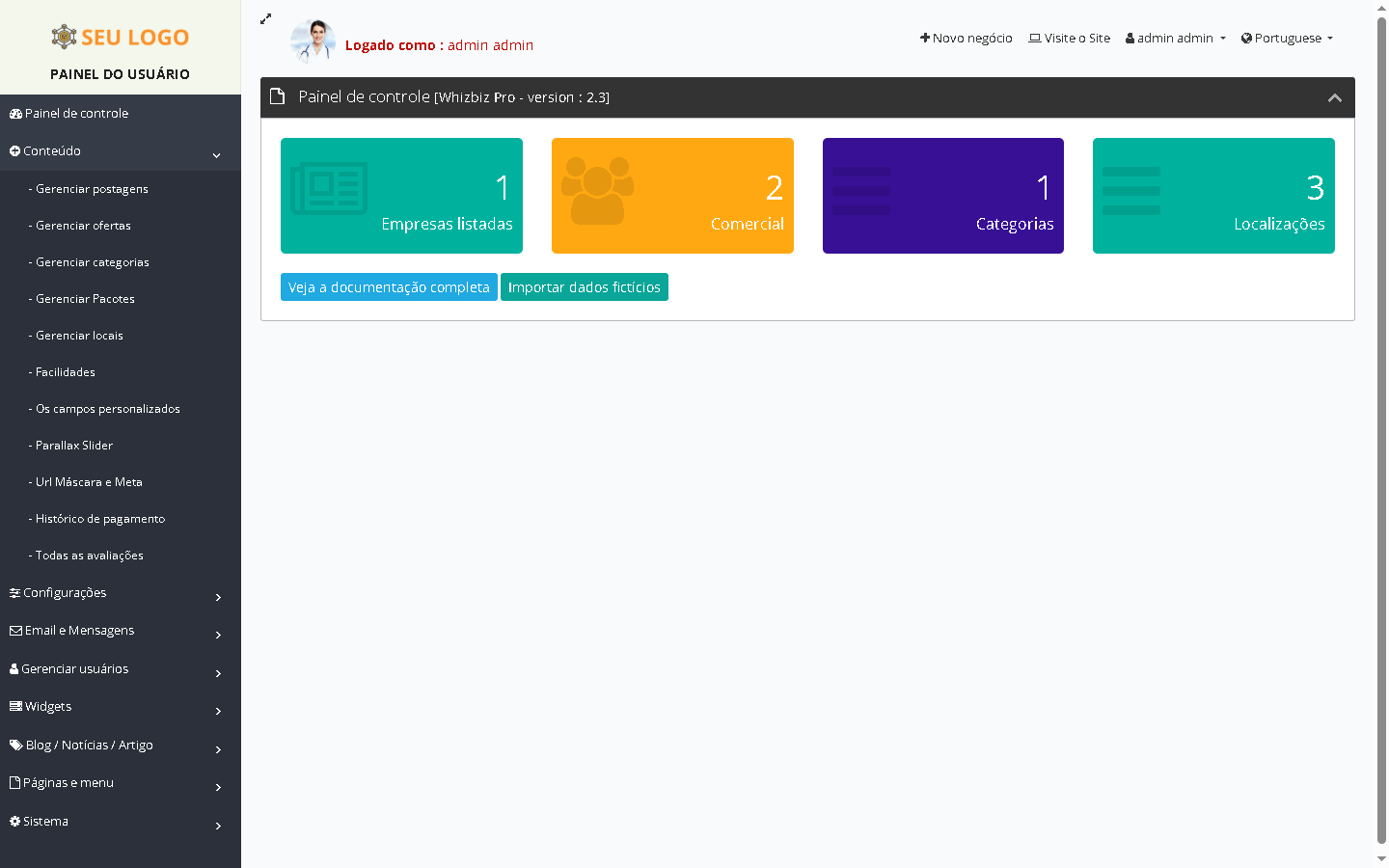The height and width of the screenshot is (868, 1389).
Task: Click the list icon on Localizações card
Action: coord(1131,191)
